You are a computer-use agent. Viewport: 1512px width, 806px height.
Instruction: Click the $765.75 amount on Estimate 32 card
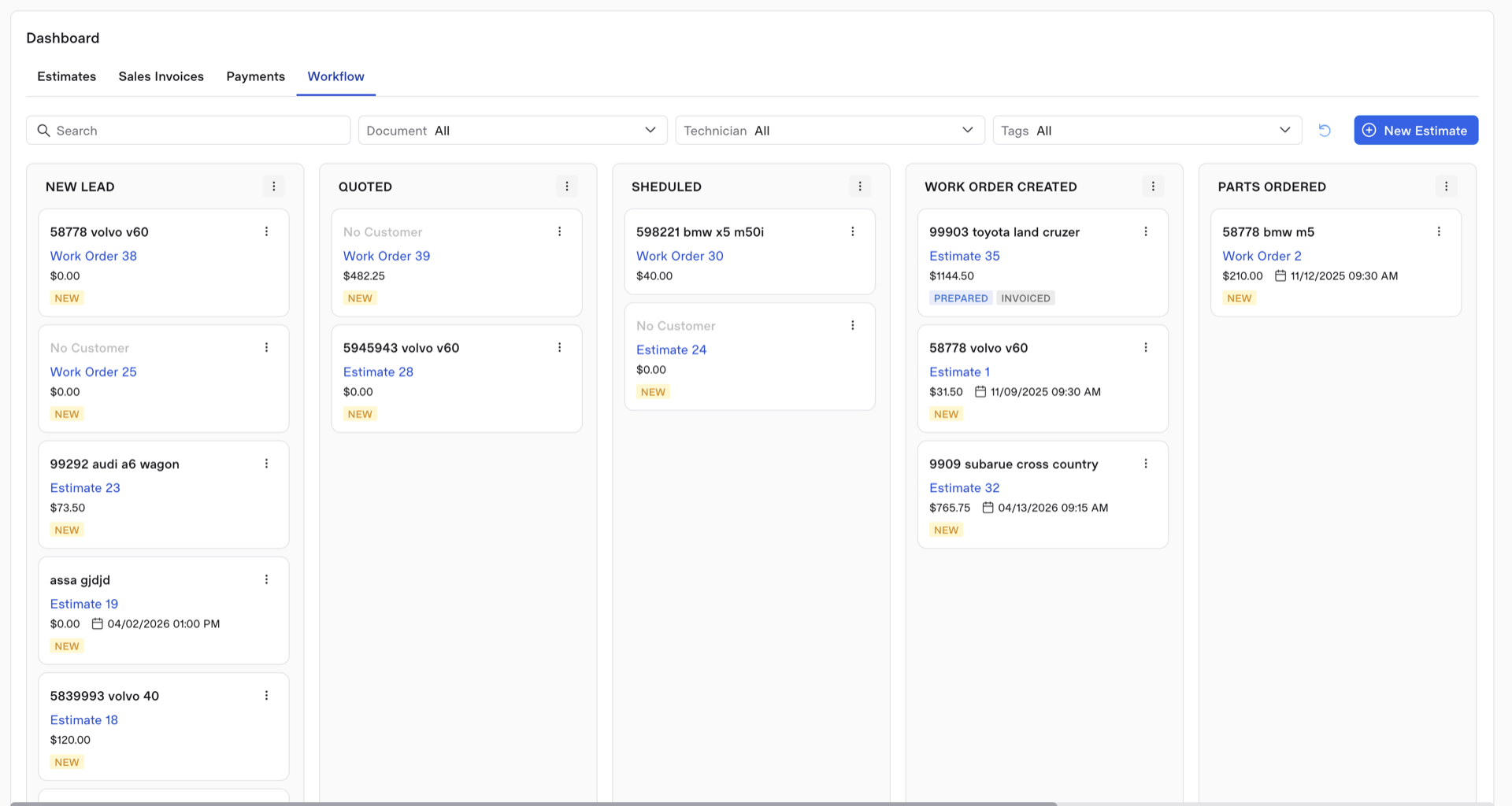click(950, 508)
